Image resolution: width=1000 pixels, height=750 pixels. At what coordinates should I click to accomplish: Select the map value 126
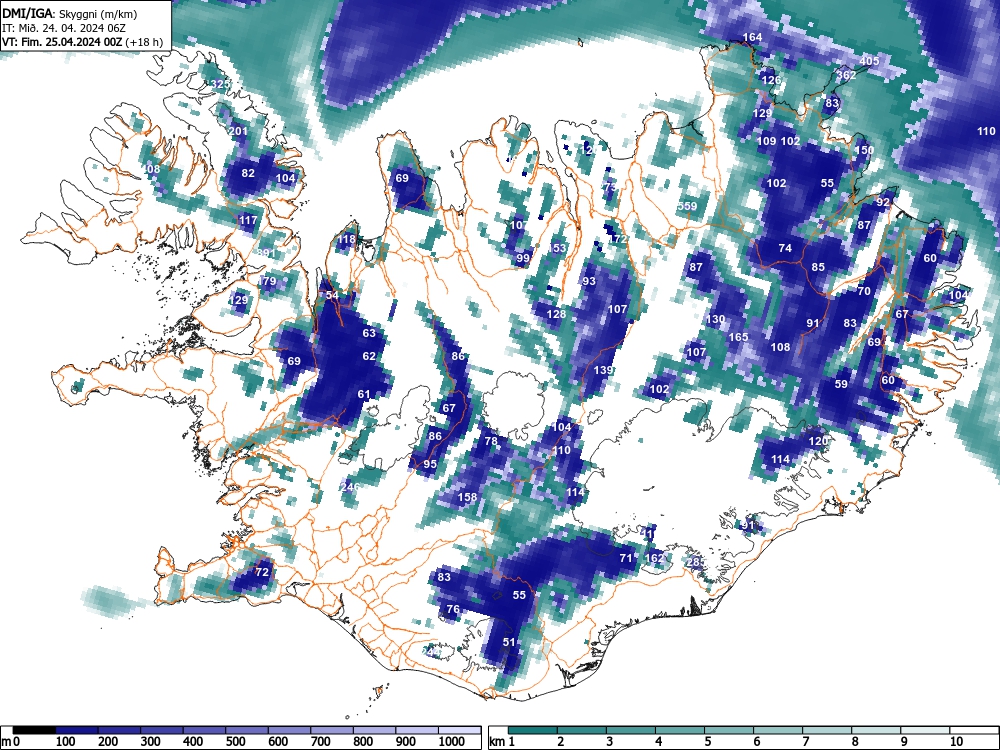(771, 80)
